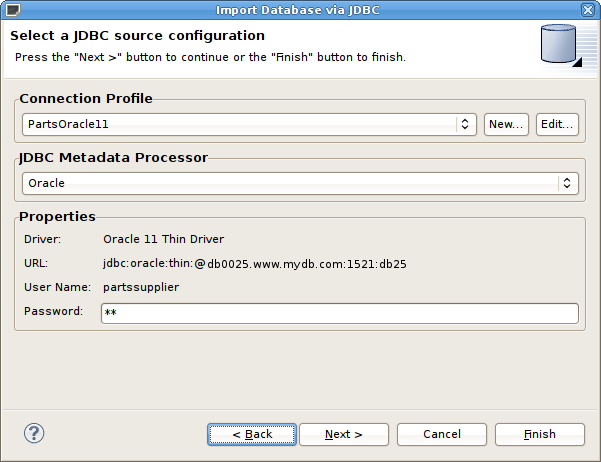Click the Oracle 11 Thin Driver text
Image resolution: width=601 pixels, height=462 pixels.
coord(163,239)
